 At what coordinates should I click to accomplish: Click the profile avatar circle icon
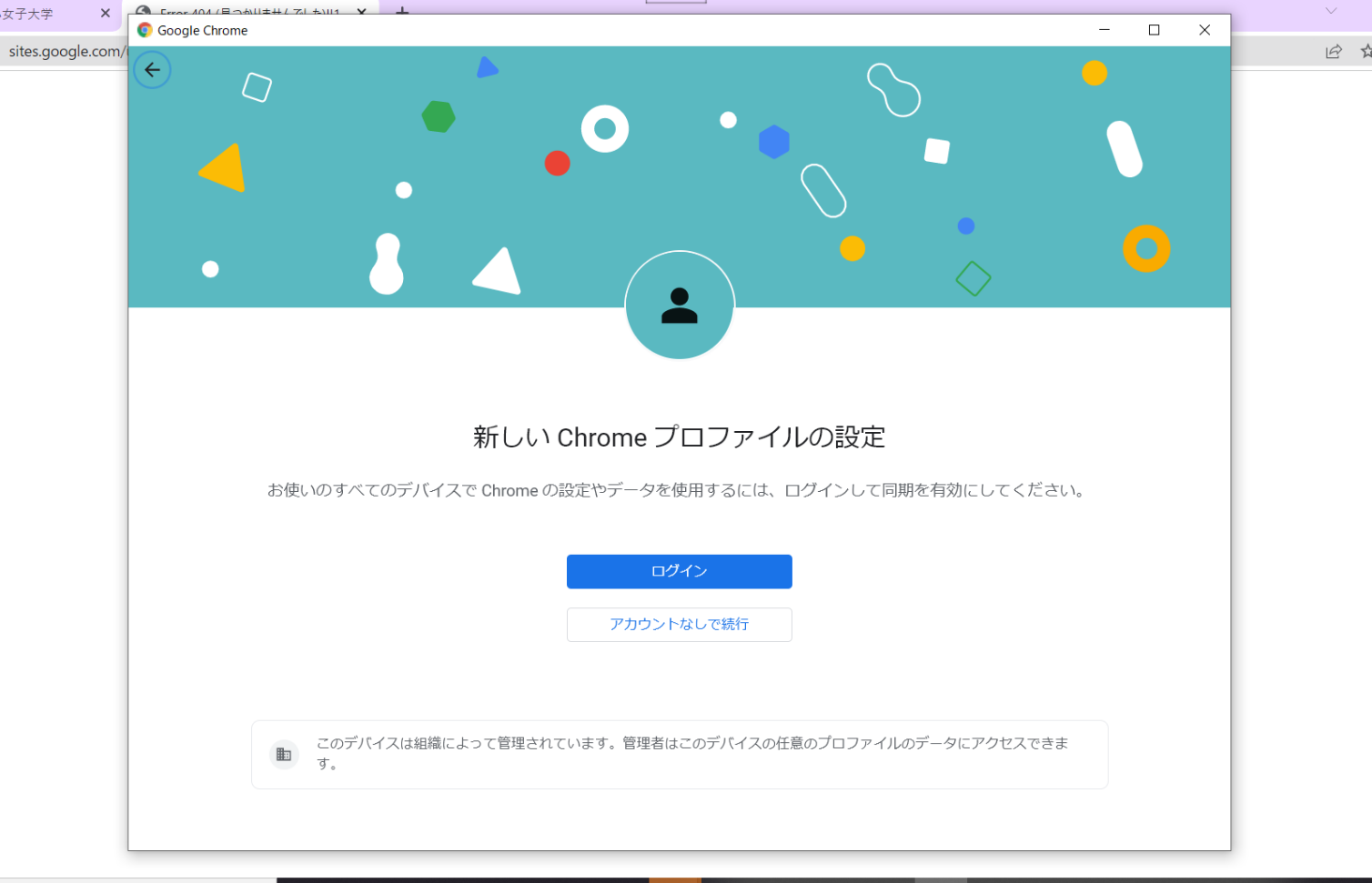[679, 305]
